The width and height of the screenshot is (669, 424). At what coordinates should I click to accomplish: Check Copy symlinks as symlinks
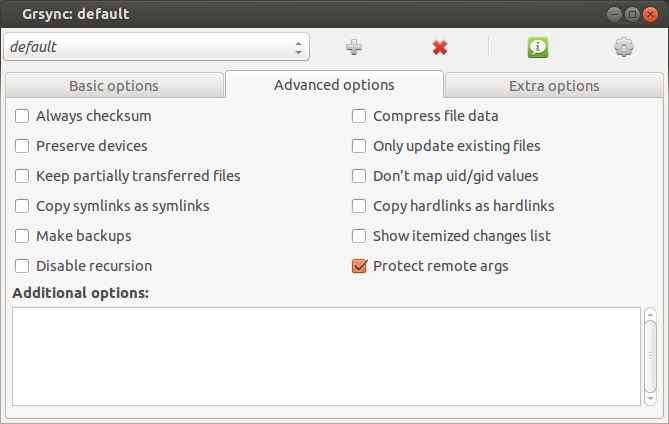tap(22, 206)
